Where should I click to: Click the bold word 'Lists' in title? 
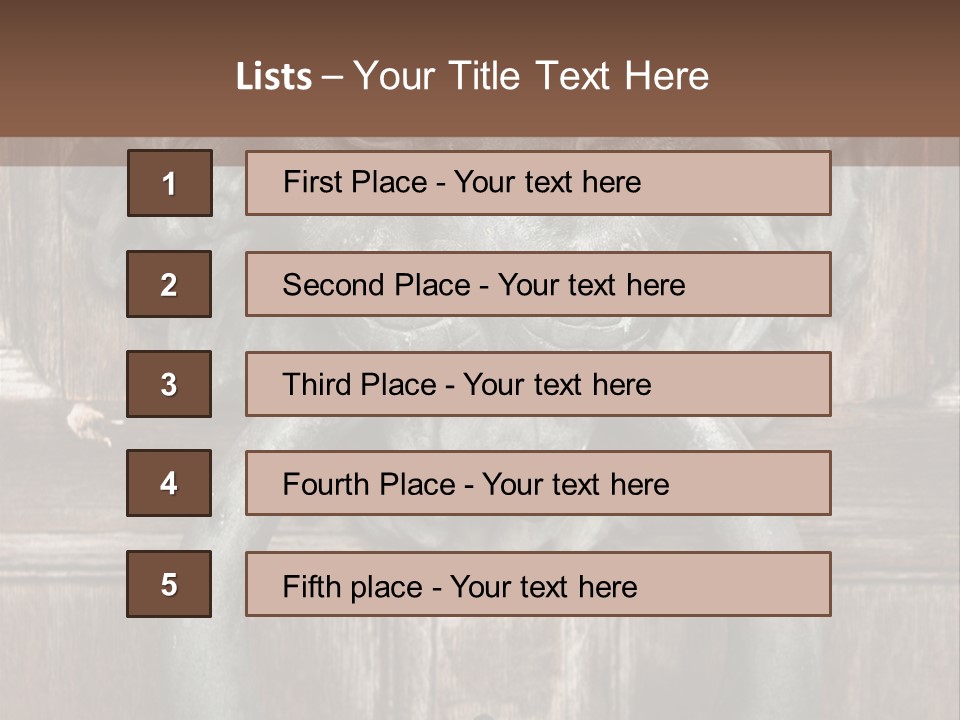pyautogui.click(x=273, y=77)
